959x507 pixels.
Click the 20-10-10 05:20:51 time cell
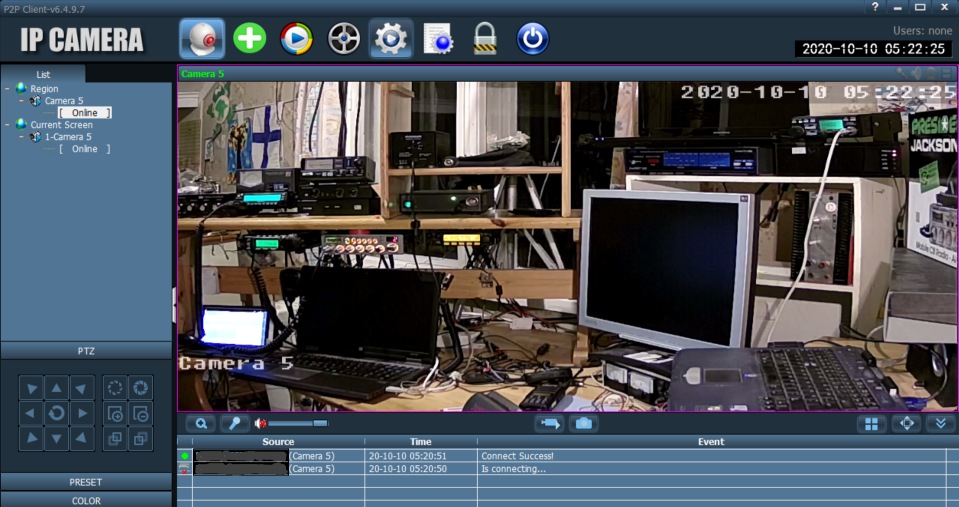tap(421, 456)
